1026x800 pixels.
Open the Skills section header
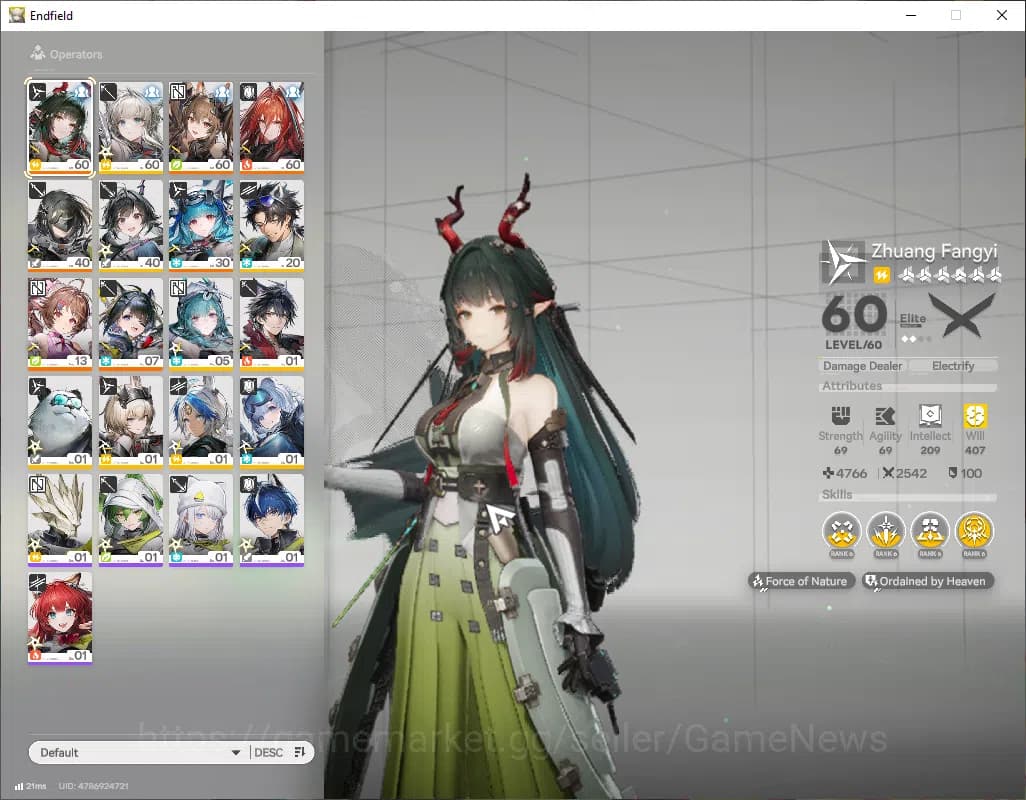[x=908, y=495]
